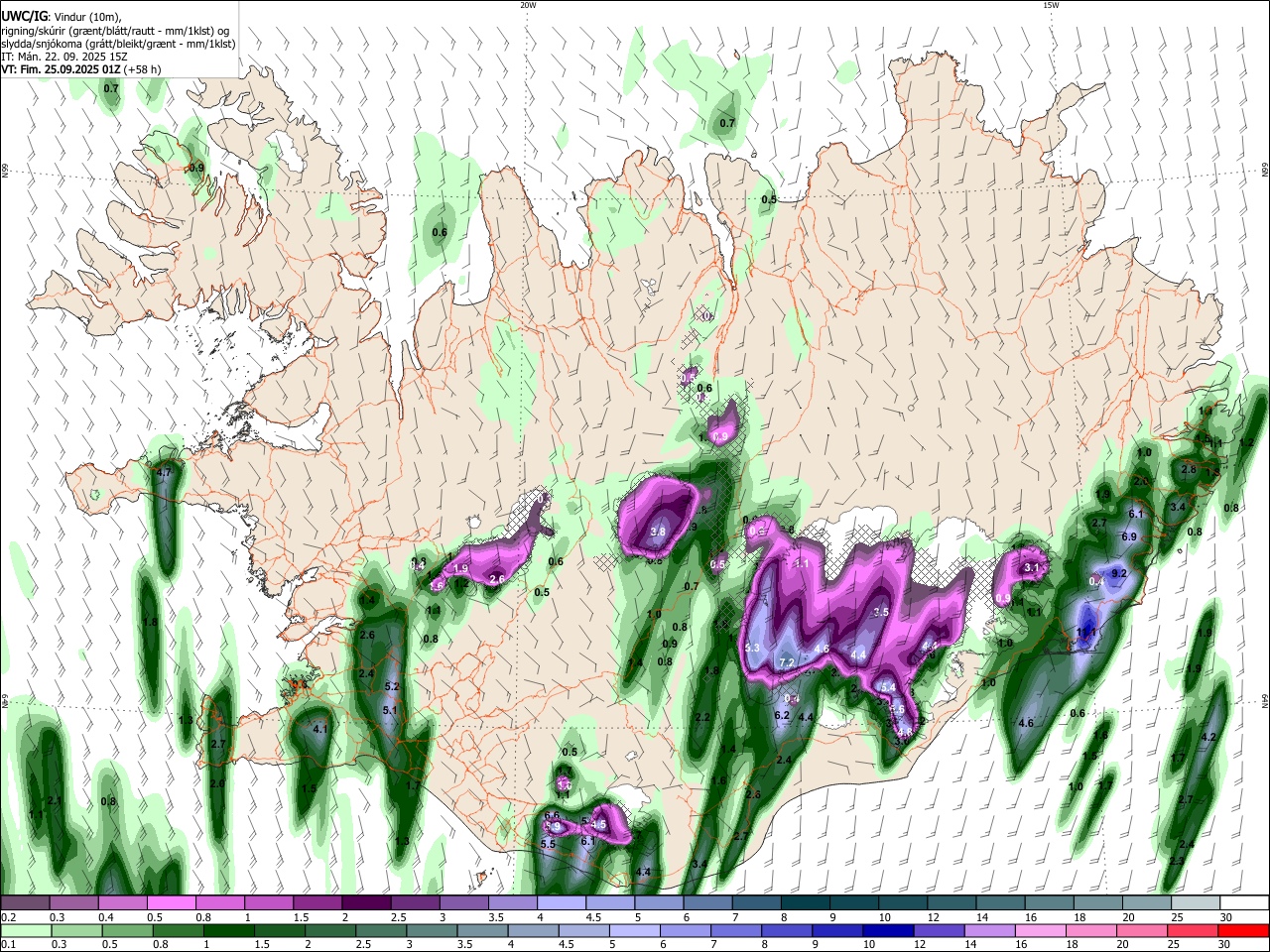Click the bright pink 0.5 swatch, upper legend row
The width and height of the screenshot is (1270, 952).
[x=172, y=902]
